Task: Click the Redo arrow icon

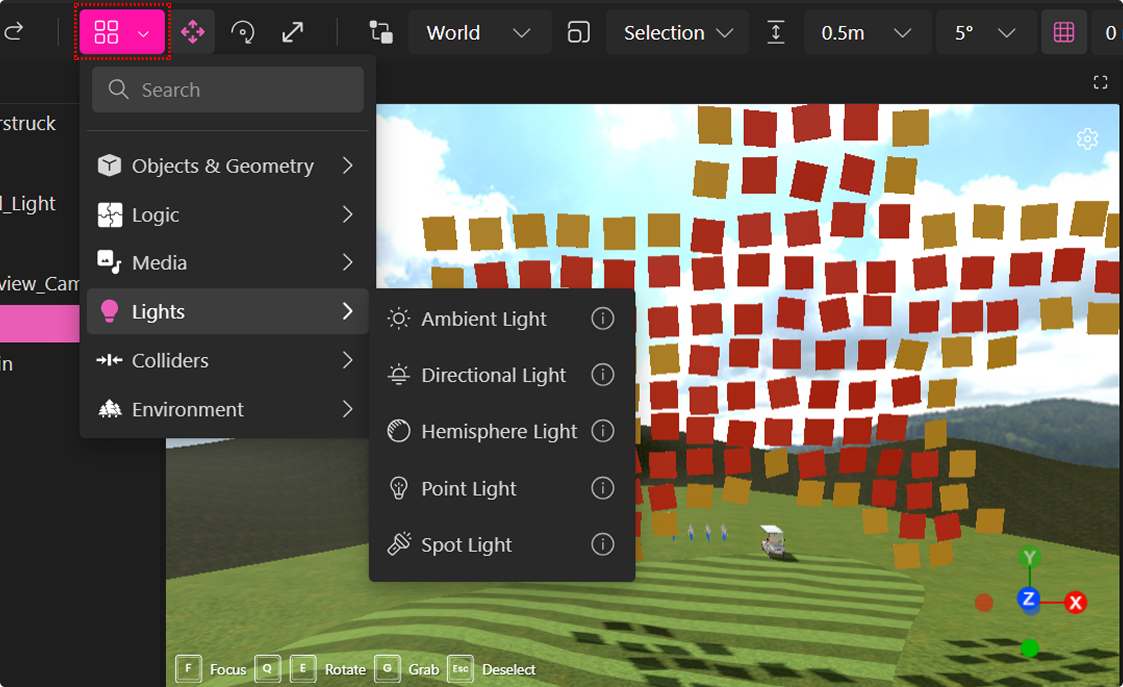Action: [13, 31]
